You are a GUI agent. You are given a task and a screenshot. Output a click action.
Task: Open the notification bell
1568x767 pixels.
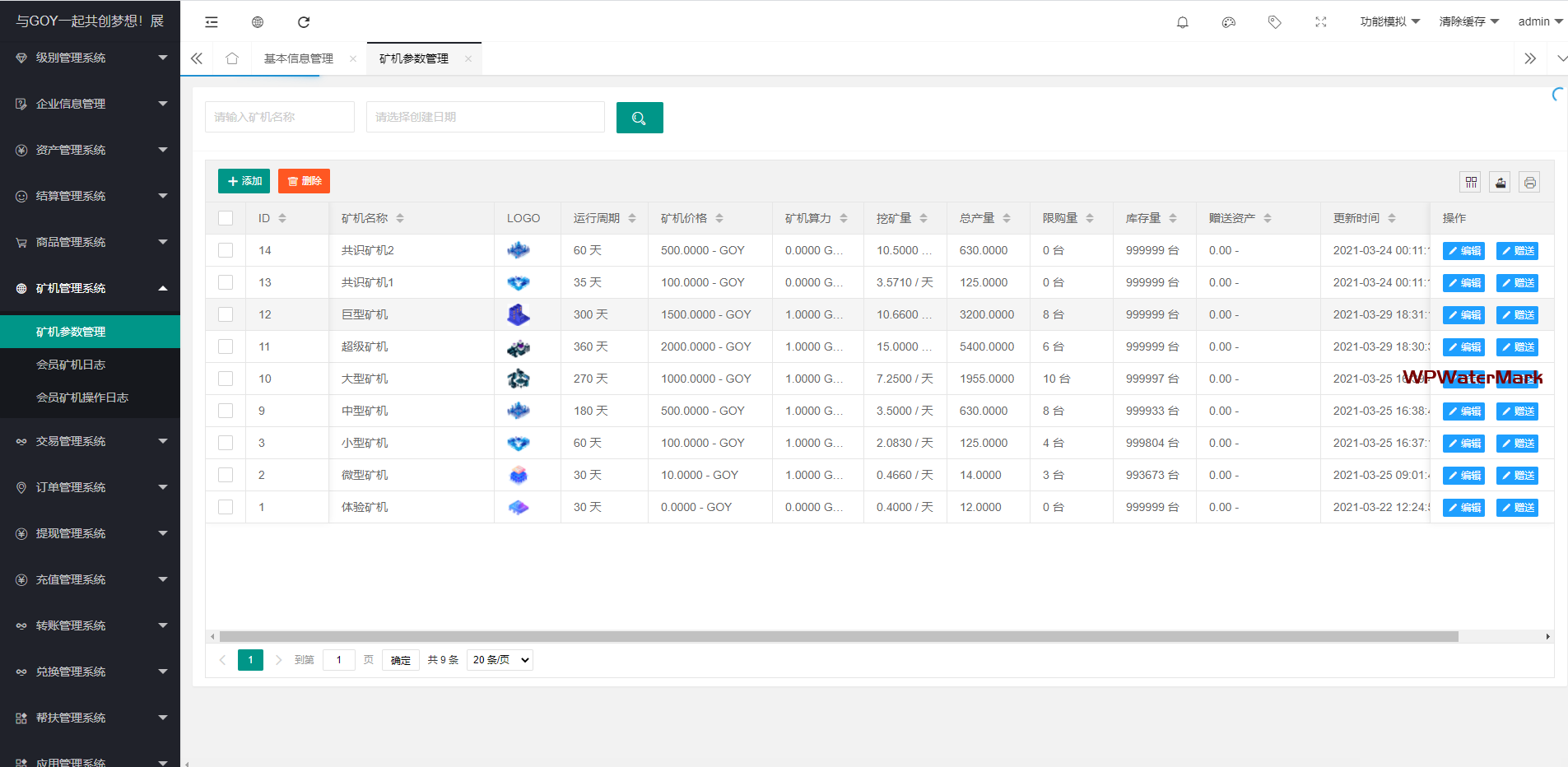pos(1182,22)
